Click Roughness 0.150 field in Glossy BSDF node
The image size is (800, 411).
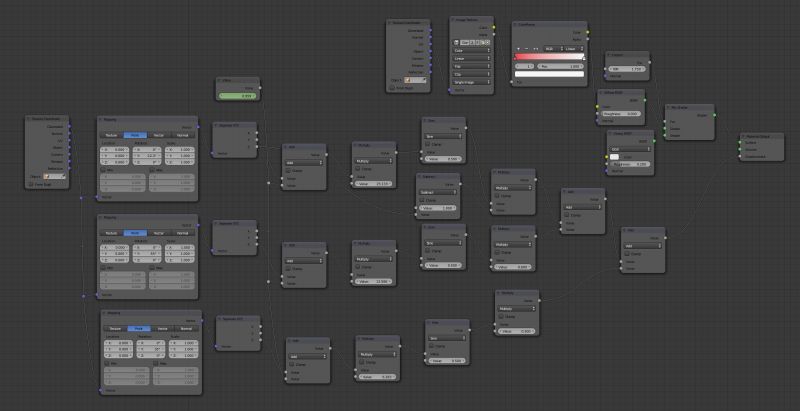[x=630, y=164]
